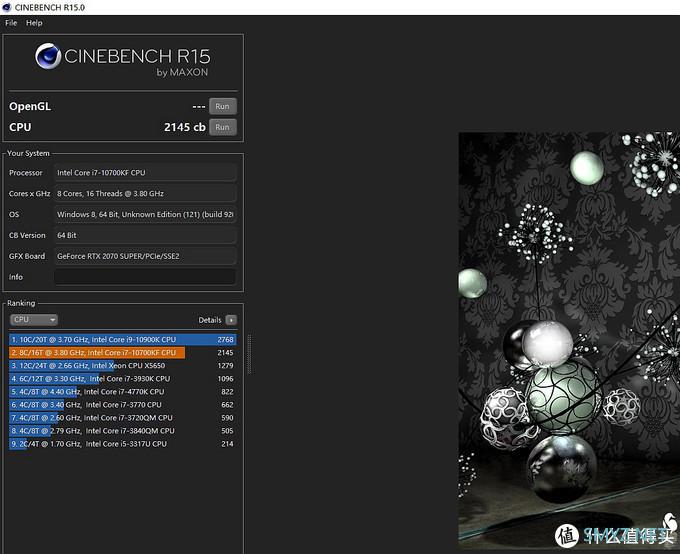Click the ranking score 1279
Screen dimensions: 680x554
coord(226,366)
